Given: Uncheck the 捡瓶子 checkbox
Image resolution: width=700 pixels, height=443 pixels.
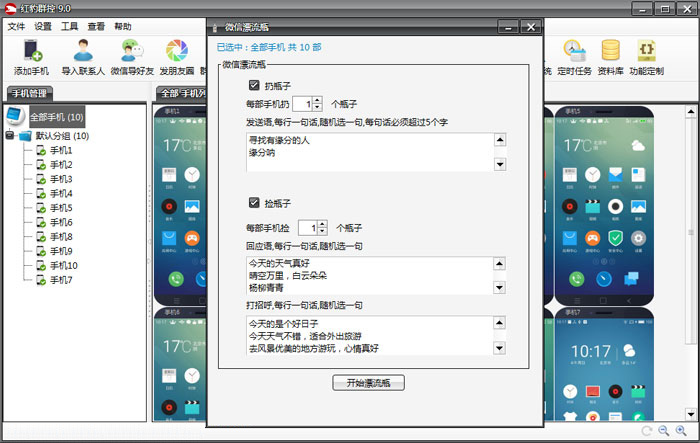Looking at the screenshot, I should coord(254,203).
